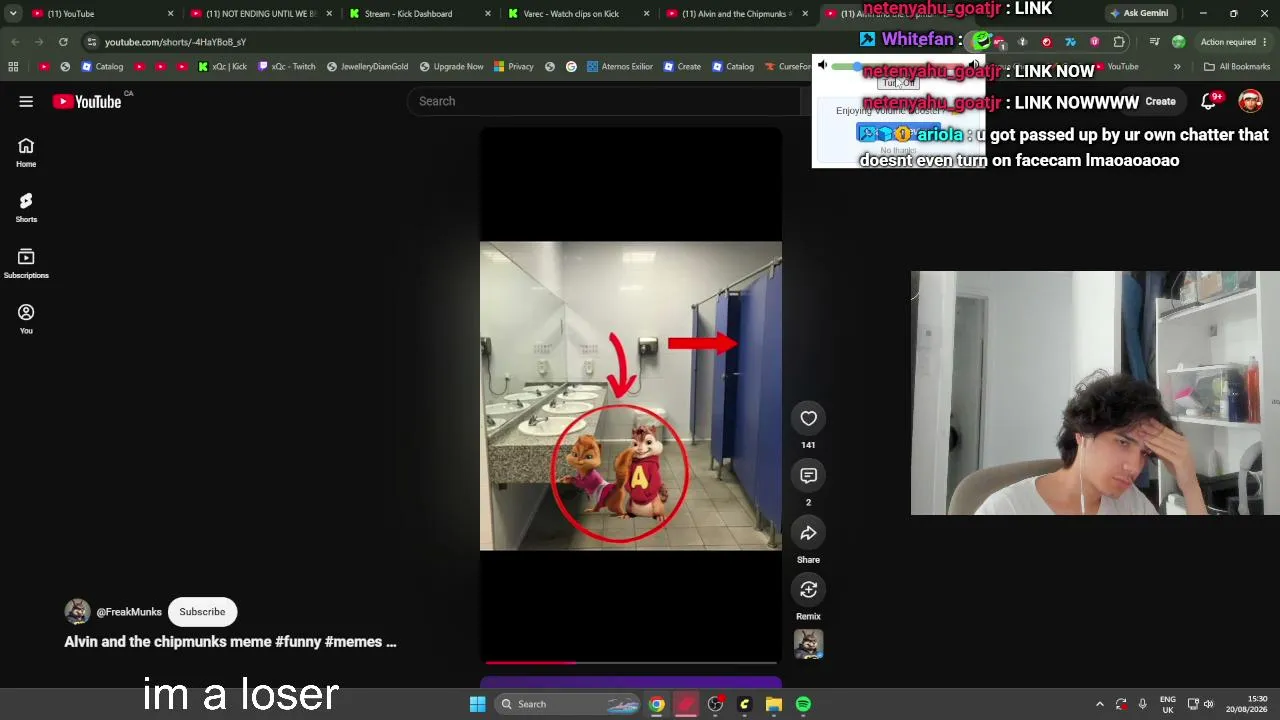1280x720 pixels.
Task: Open OBS Studio from the taskbar
Action: pyautogui.click(x=715, y=704)
